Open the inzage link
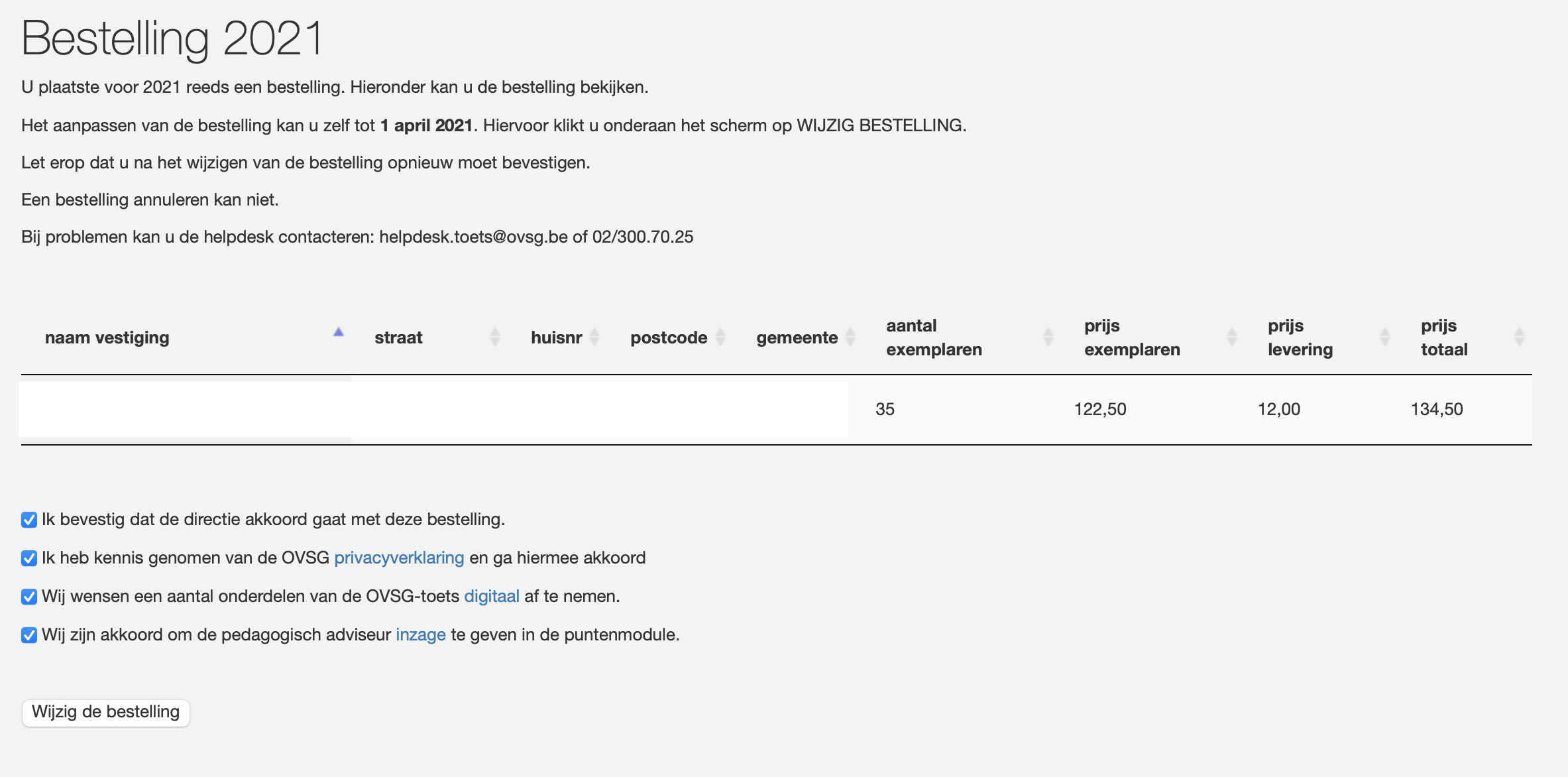1568x777 pixels. 420,635
